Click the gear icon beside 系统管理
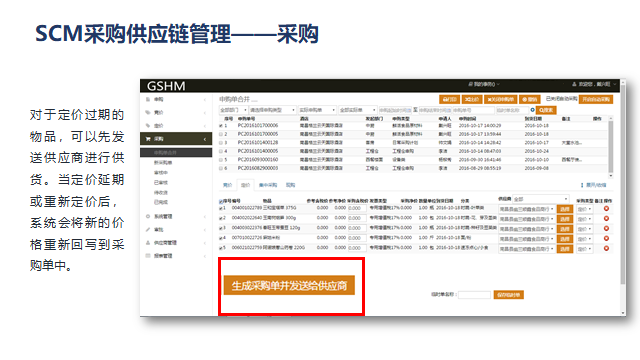The image size is (640, 360). click(x=148, y=216)
